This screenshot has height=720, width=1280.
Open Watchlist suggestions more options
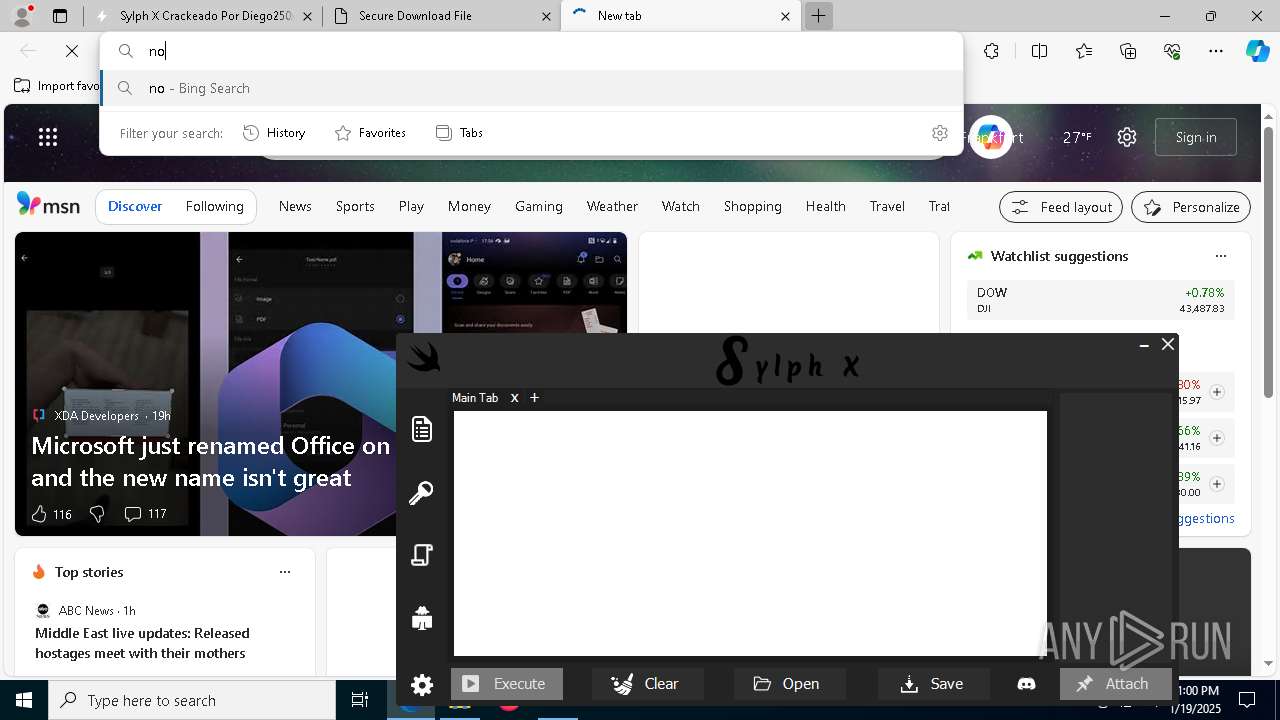click(x=1220, y=256)
